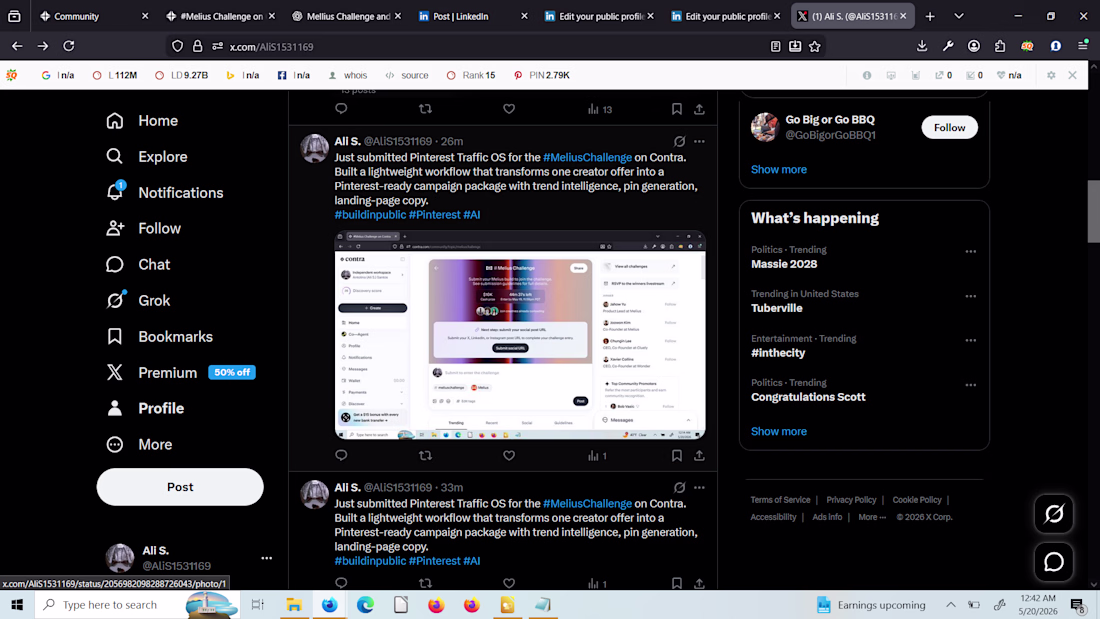The image size is (1100, 619).
Task: Reply to the 33m post
Action: coord(341,583)
